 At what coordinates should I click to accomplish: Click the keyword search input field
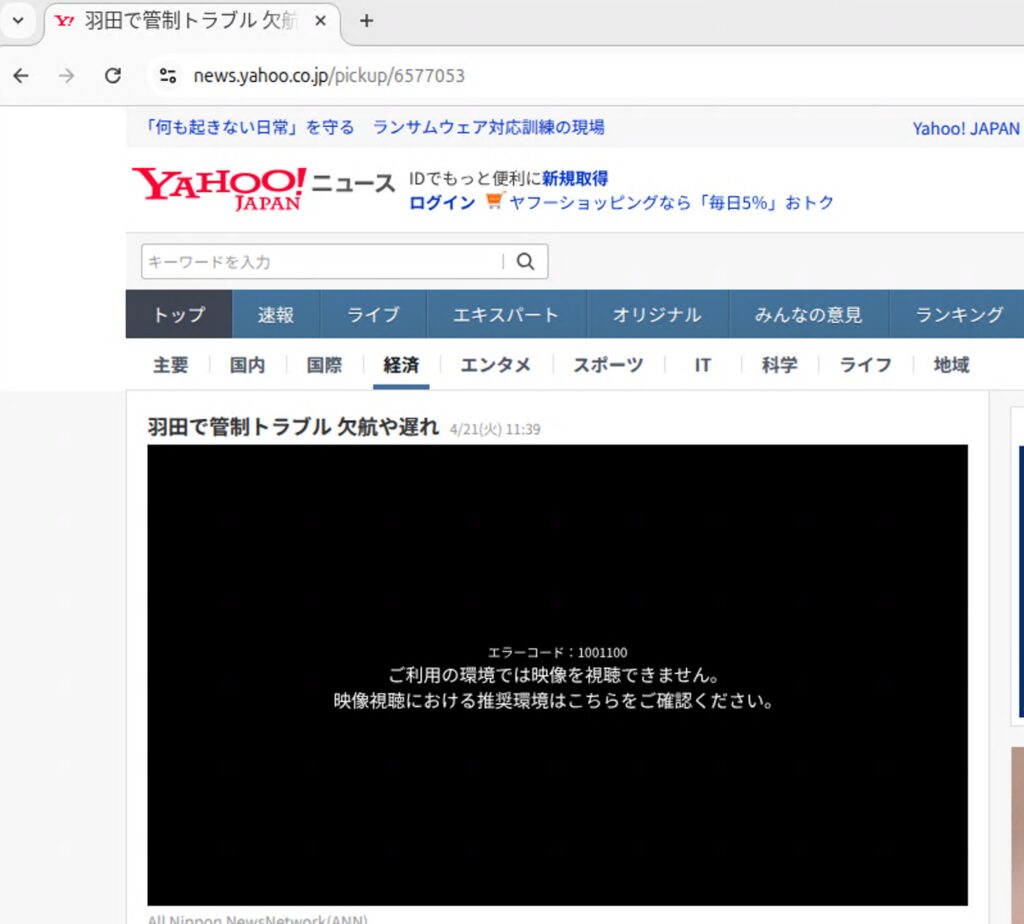(x=322, y=262)
